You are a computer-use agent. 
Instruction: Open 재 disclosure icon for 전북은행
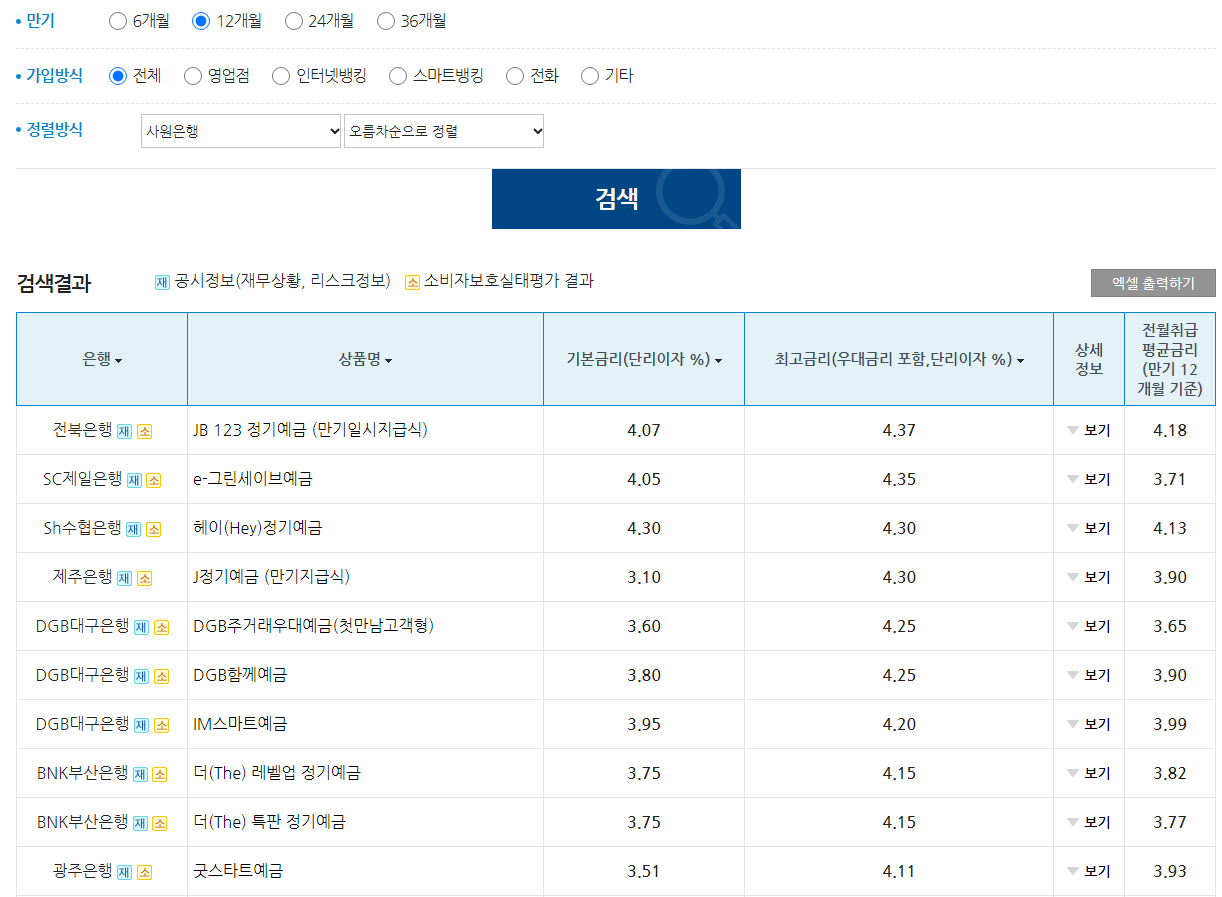124,431
